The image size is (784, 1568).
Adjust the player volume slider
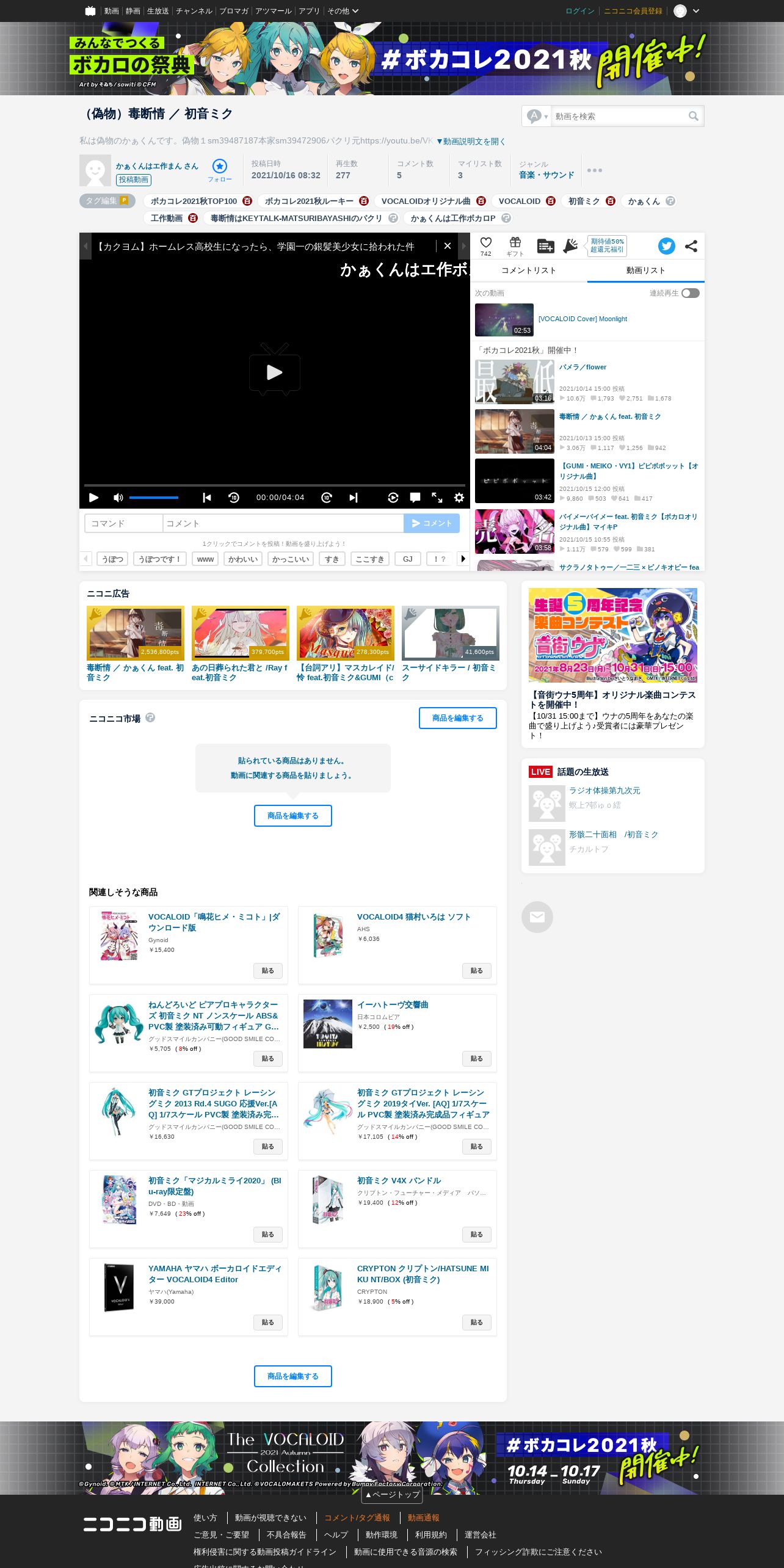coord(154,498)
